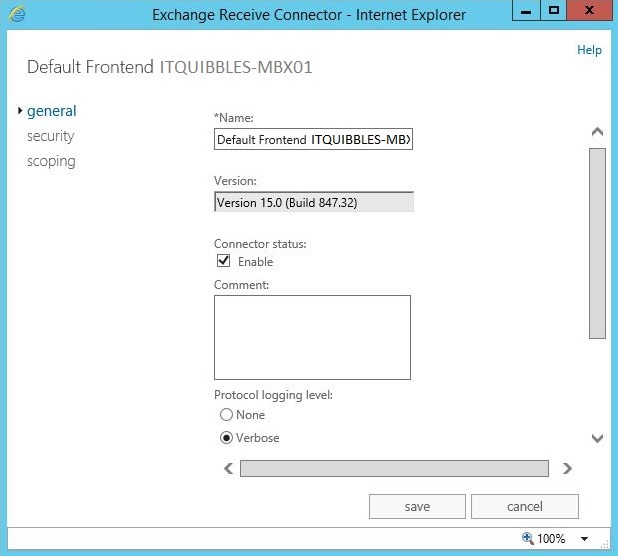The width and height of the screenshot is (618, 556).
Task: Click the vertical scroll down arrow
Action: click(598, 438)
